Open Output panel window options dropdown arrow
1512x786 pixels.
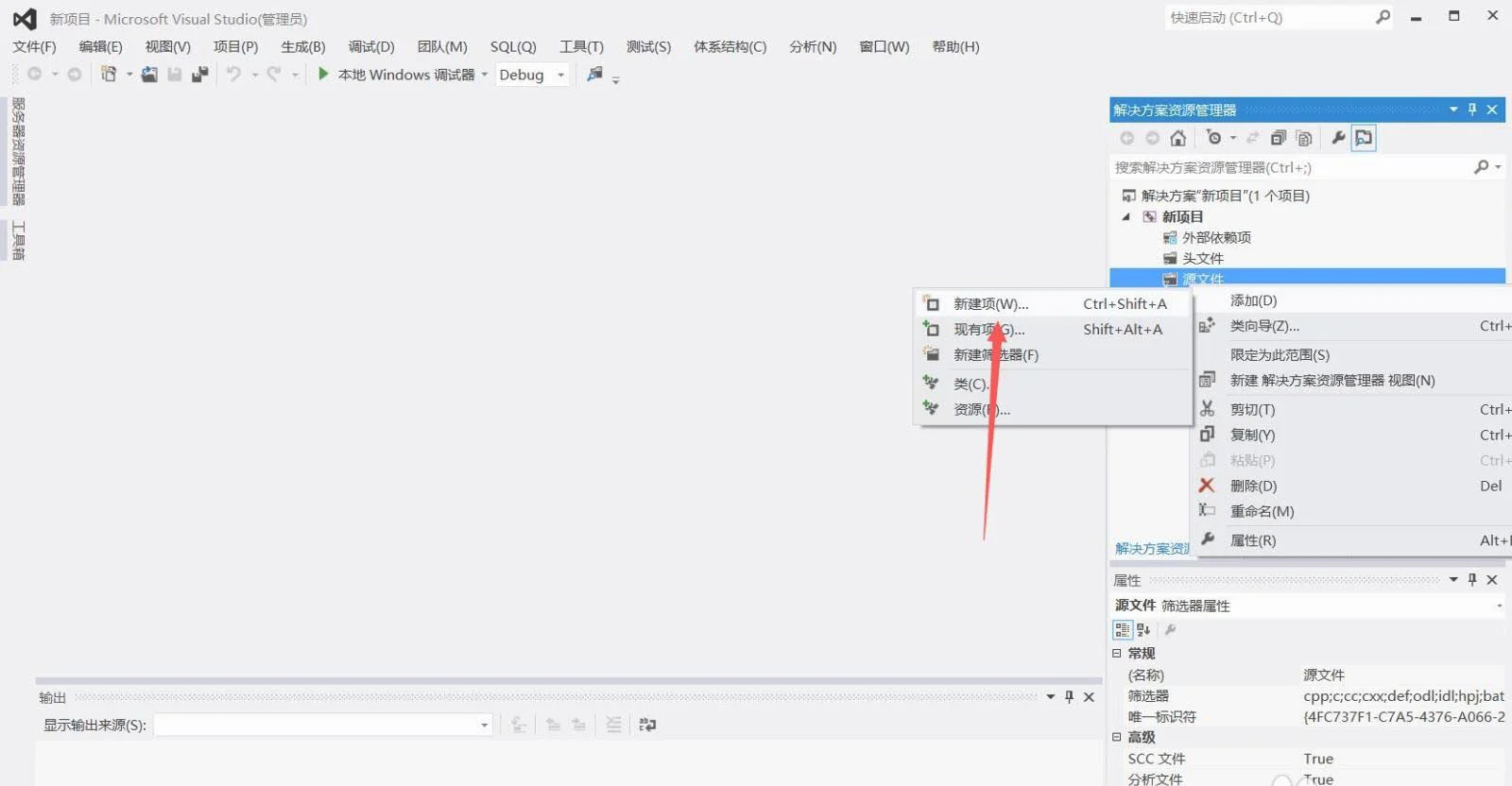pos(1050,696)
